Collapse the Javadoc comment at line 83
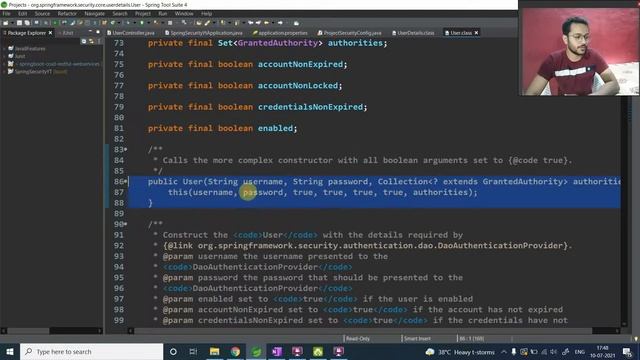The width and height of the screenshot is (640, 360). pyautogui.click(x=126, y=149)
